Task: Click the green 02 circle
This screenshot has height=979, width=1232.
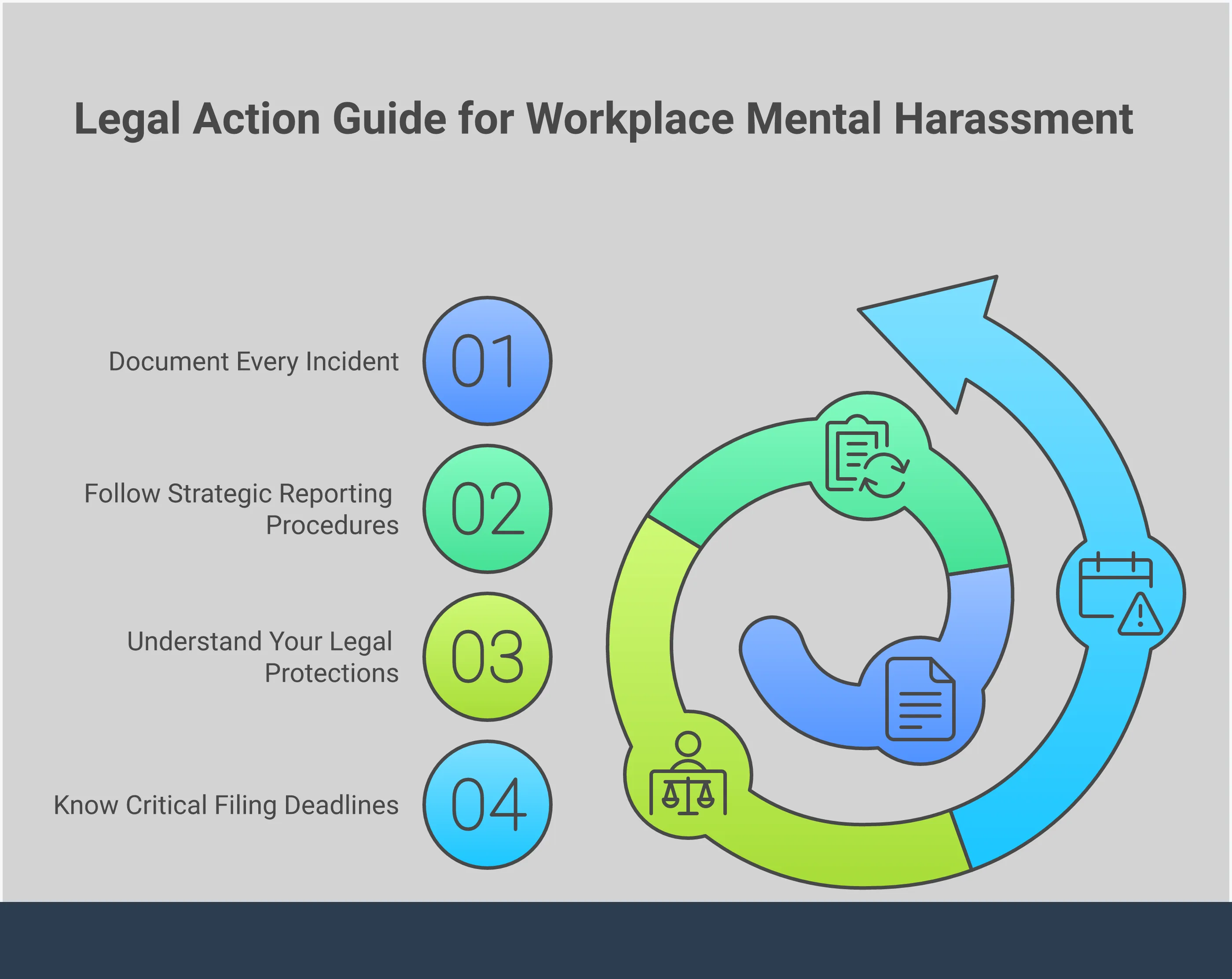Action: click(488, 508)
